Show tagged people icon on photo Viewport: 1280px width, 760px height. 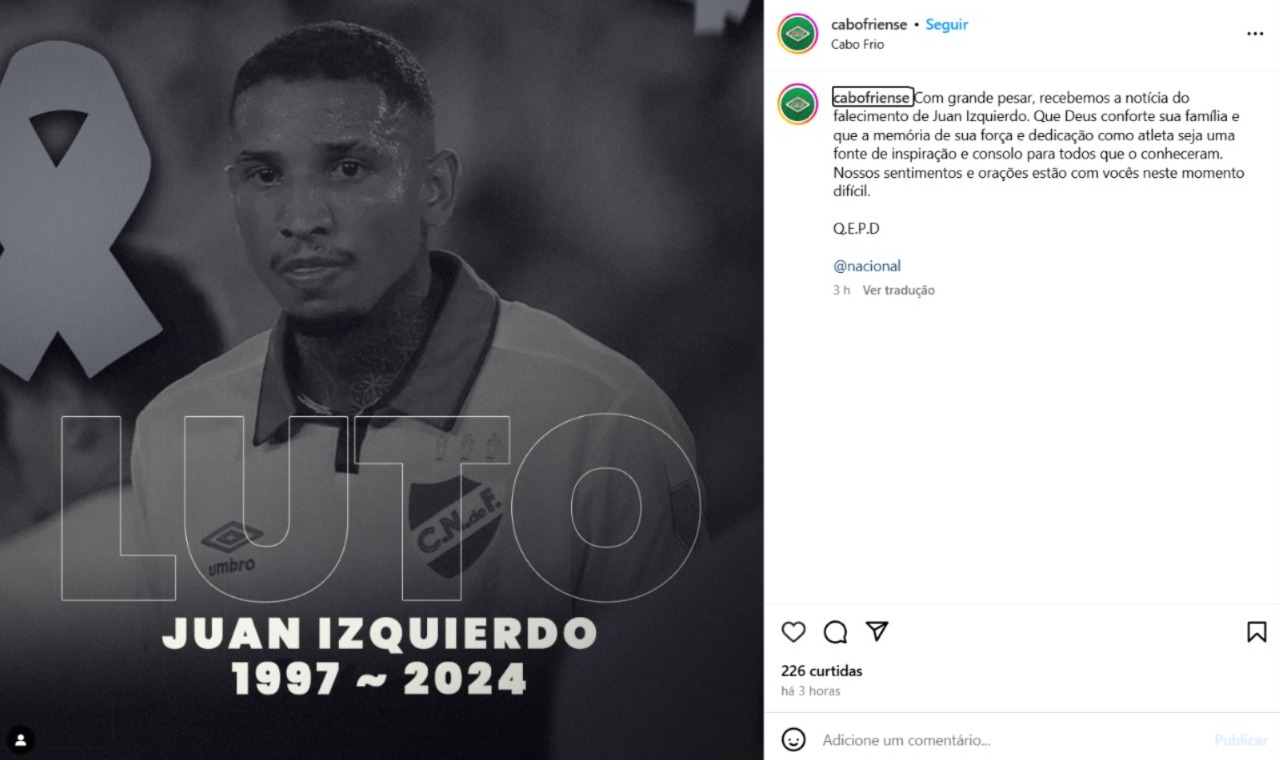[x=20, y=740]
